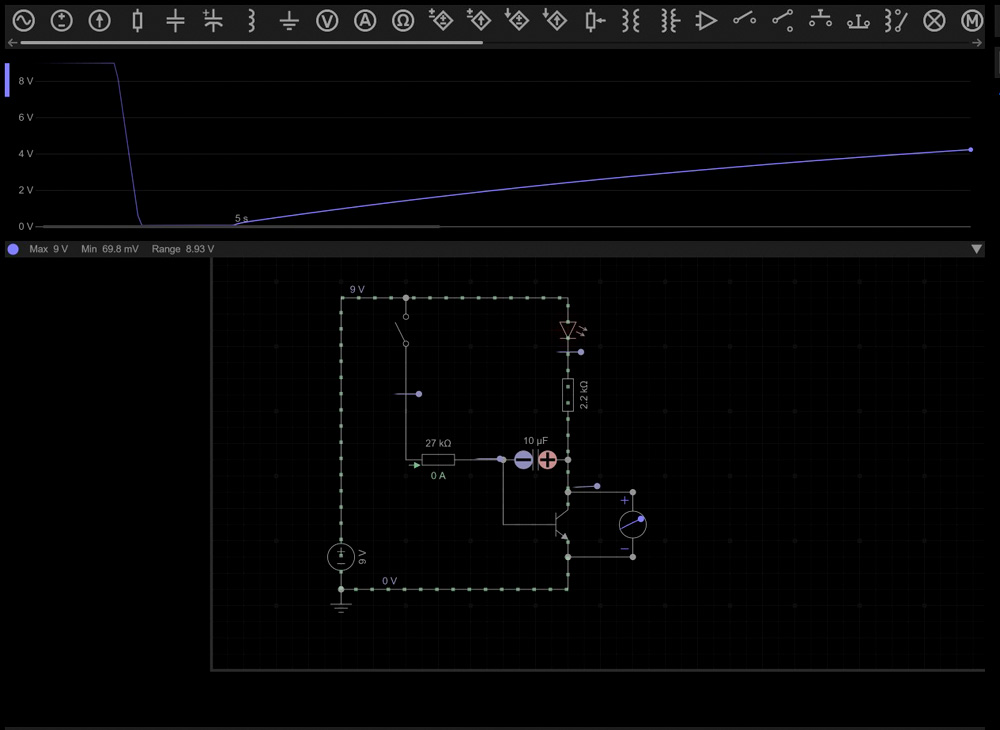Select the ammeter component icon

[x=365, y=21]
